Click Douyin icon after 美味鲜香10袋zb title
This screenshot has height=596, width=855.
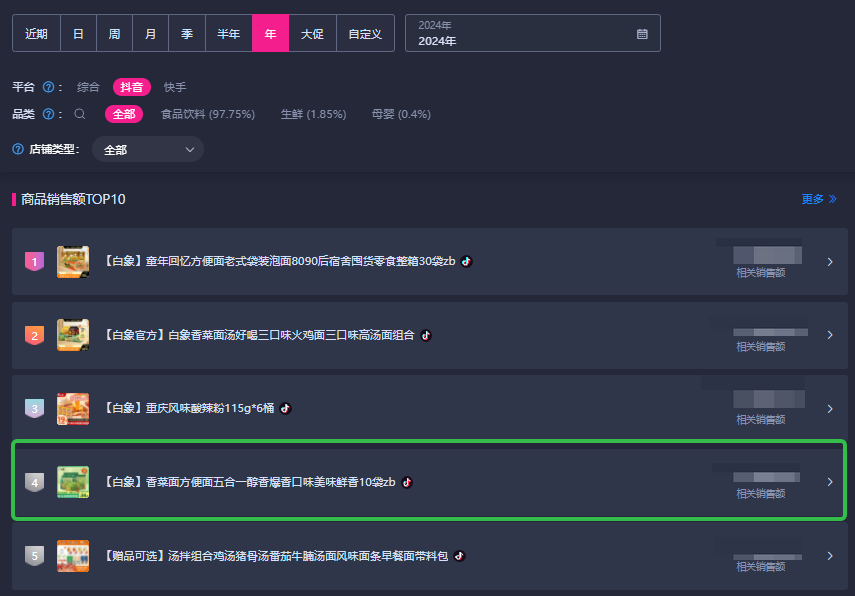[407, 482]
